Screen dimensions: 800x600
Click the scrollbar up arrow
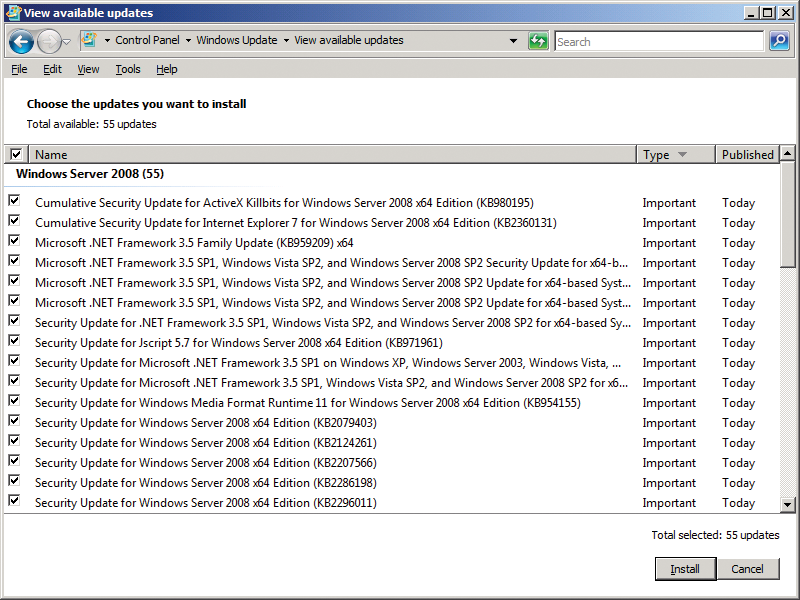[787, 155]
